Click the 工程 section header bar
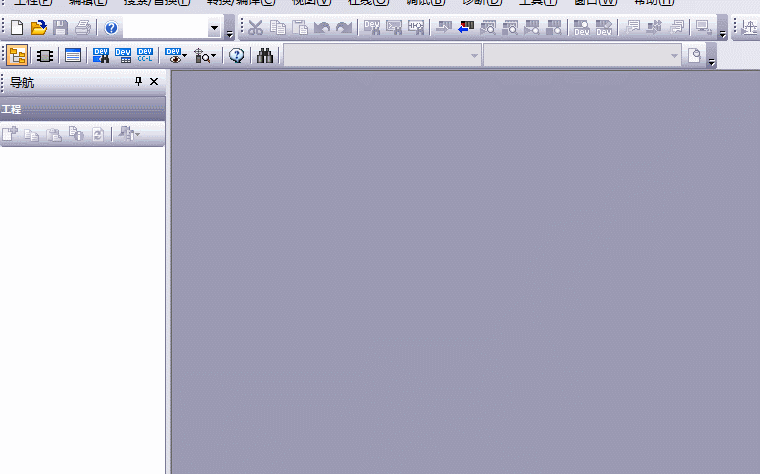Image resolution: width=760 pixels, height=474 pixels. tap(82, 108)
